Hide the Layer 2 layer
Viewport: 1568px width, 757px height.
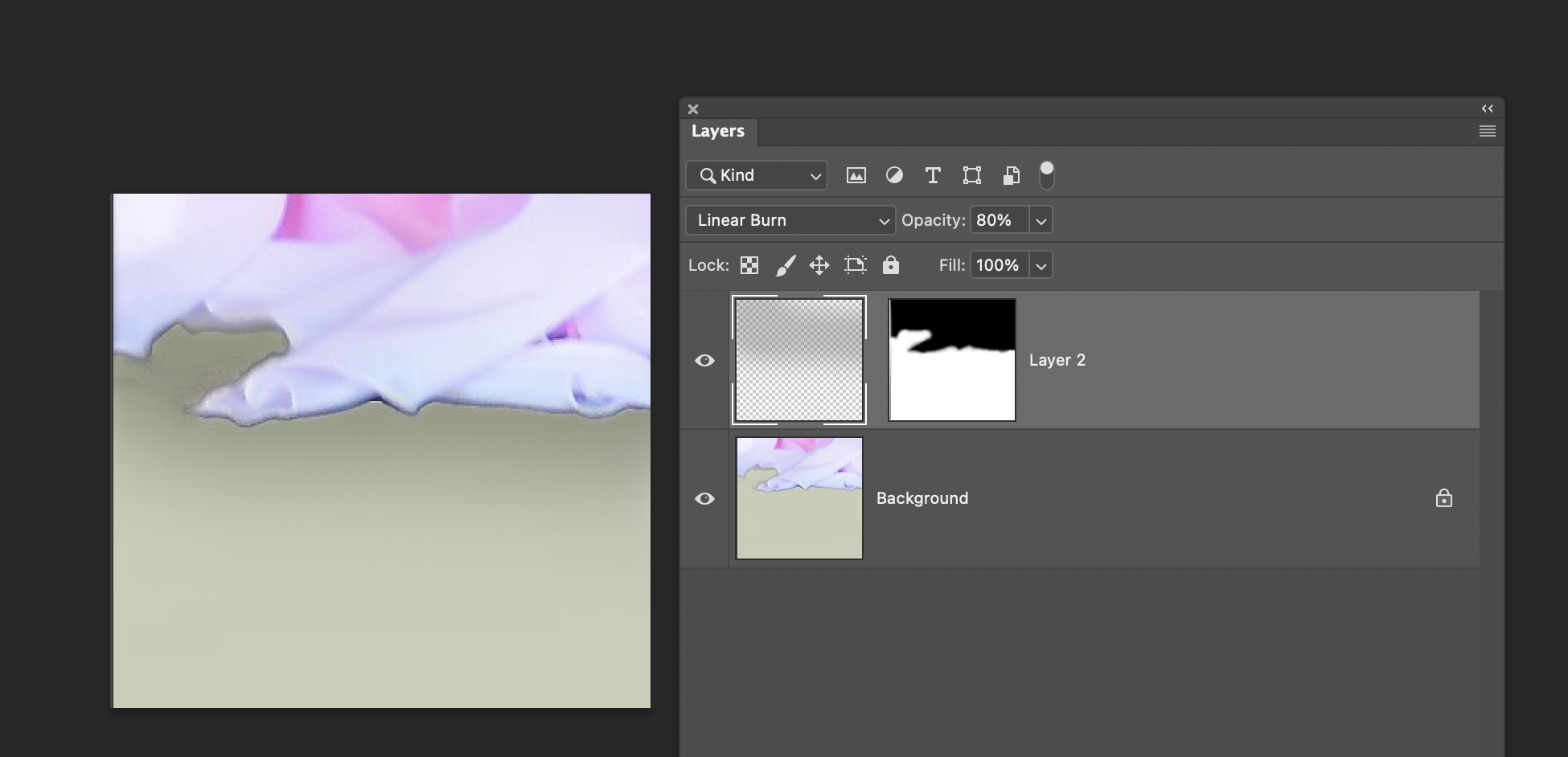tap(705, 360)
